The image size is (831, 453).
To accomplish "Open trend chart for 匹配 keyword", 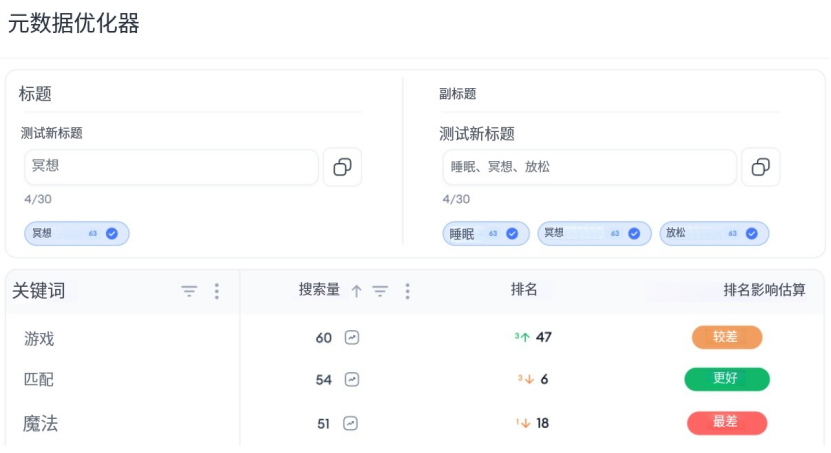I will point(351,380).
